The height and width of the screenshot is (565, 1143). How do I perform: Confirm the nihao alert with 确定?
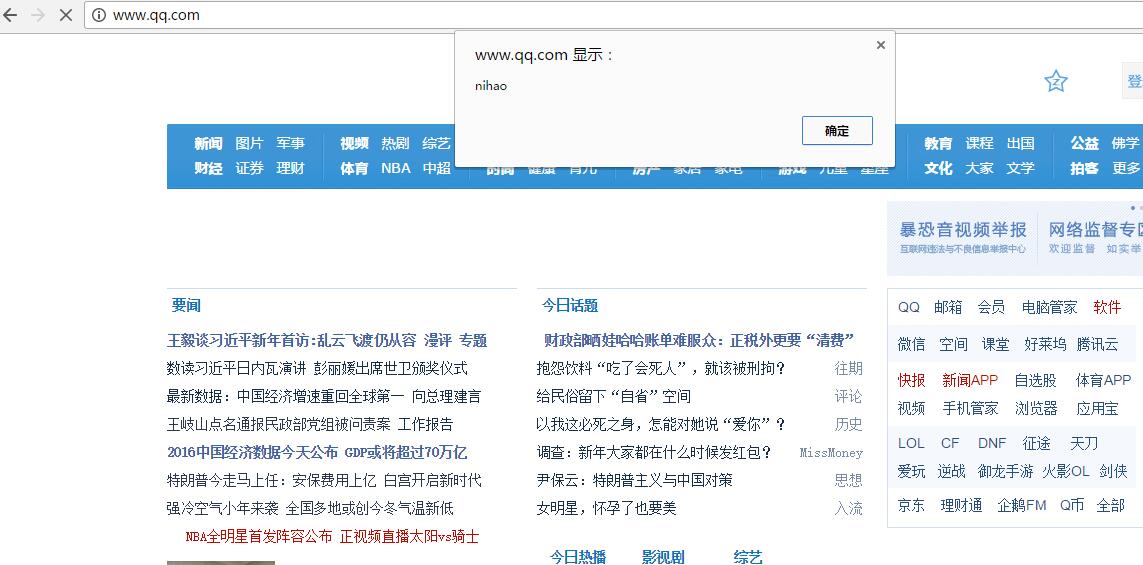point(837,130)
